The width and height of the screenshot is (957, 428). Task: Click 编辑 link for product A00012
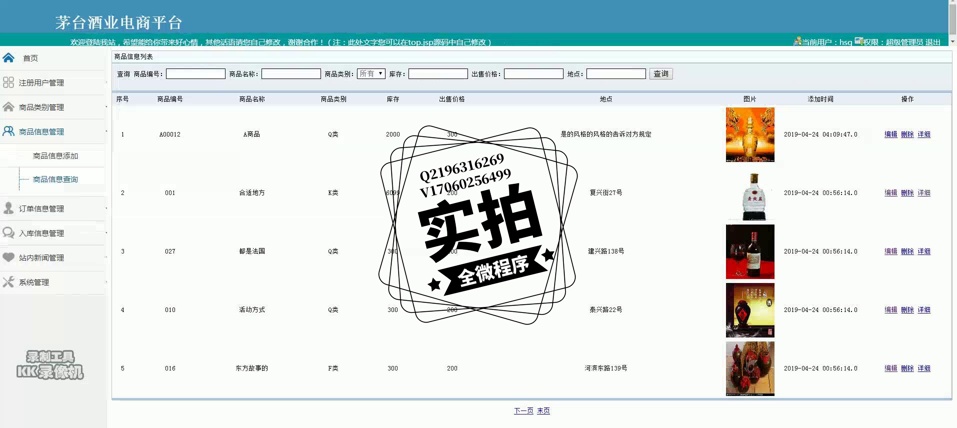click(890, 134)
